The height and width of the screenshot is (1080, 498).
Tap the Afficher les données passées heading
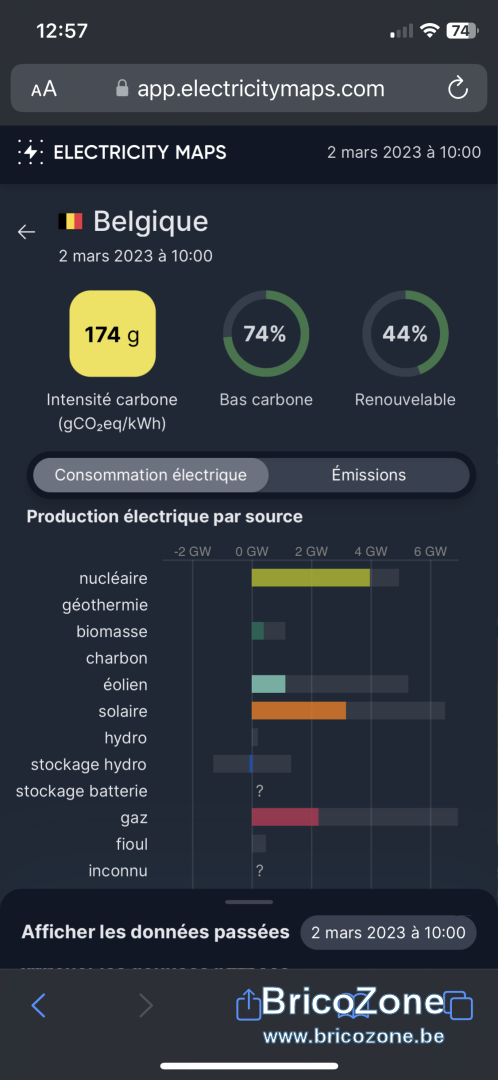point(155,933)
